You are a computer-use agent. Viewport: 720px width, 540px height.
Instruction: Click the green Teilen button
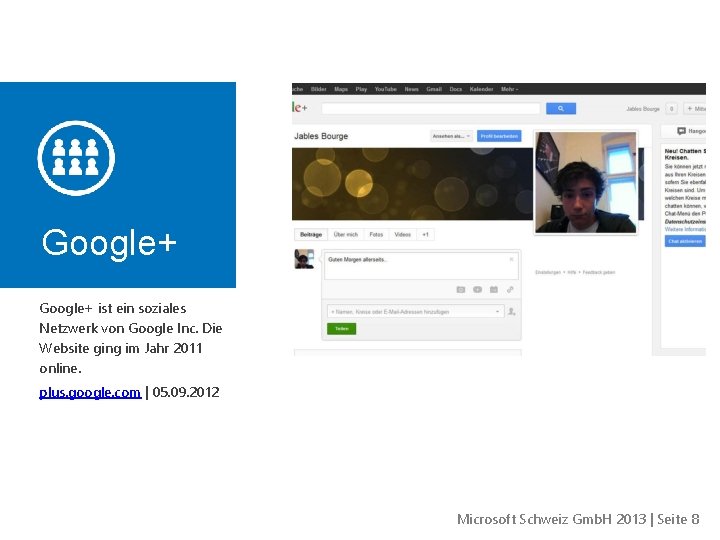tap(341, 329)
